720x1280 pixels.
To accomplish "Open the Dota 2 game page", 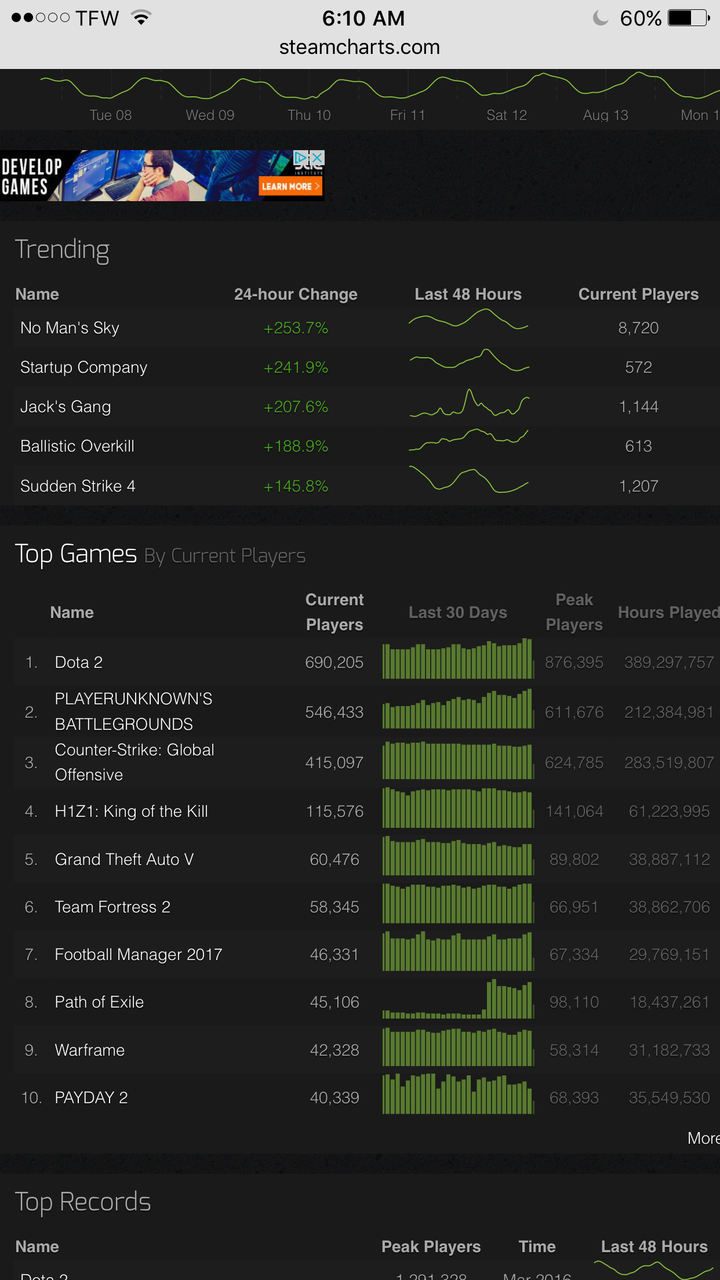I will coord(79,662).
